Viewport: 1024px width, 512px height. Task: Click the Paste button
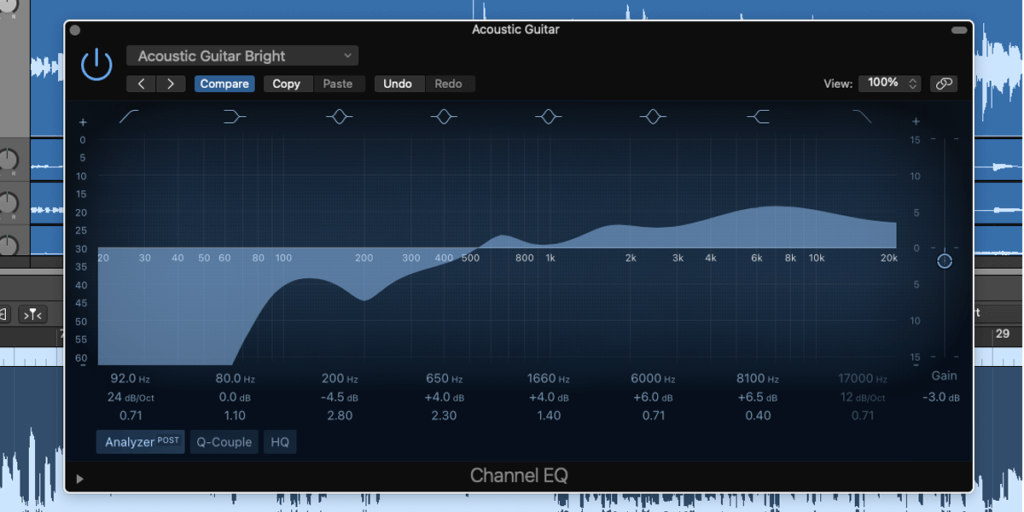point(338,84)
